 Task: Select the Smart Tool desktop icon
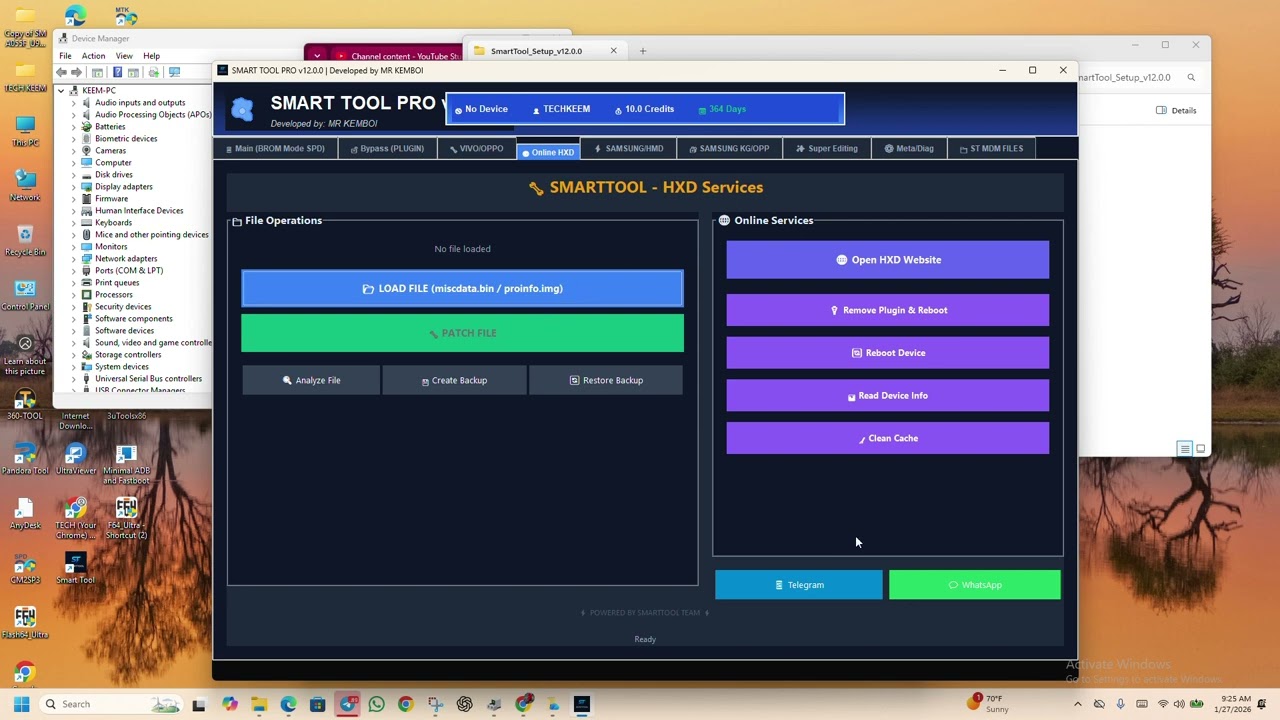click(x=75, y=567)
